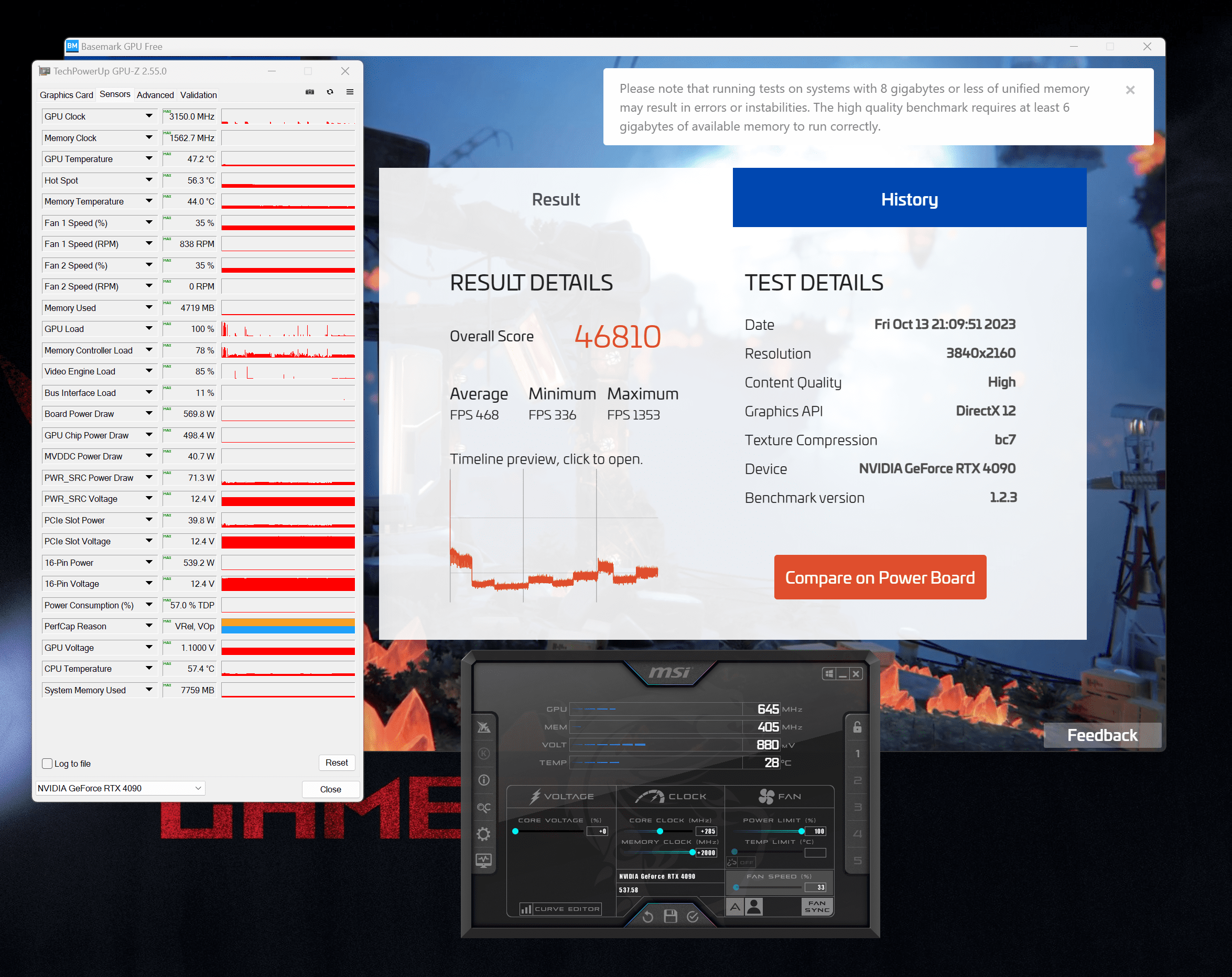Adjust Core Voltage slider handle
This screenshot has width=1232, height=977.
pos(515,831)
